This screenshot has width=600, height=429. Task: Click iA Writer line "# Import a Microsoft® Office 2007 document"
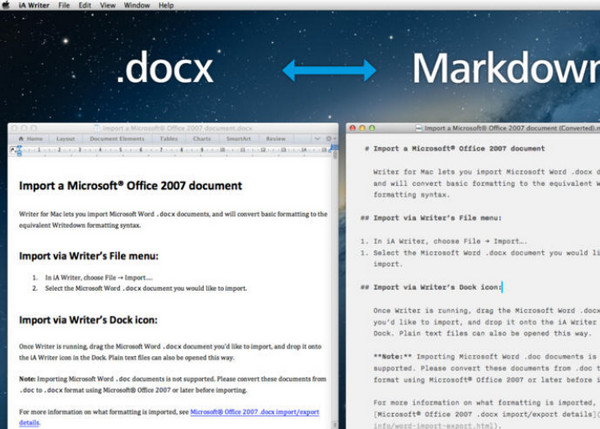pyautogui.click(x=455, y=148)
